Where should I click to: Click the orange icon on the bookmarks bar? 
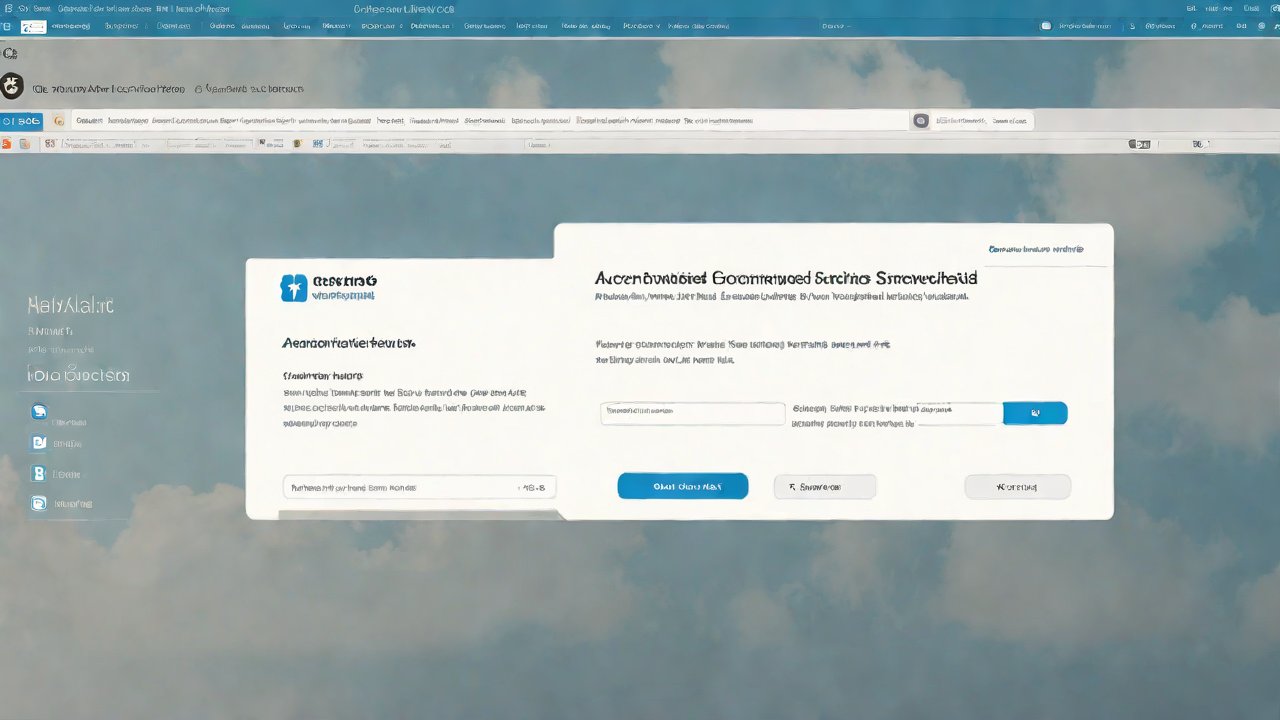click(x=8, y=144)
